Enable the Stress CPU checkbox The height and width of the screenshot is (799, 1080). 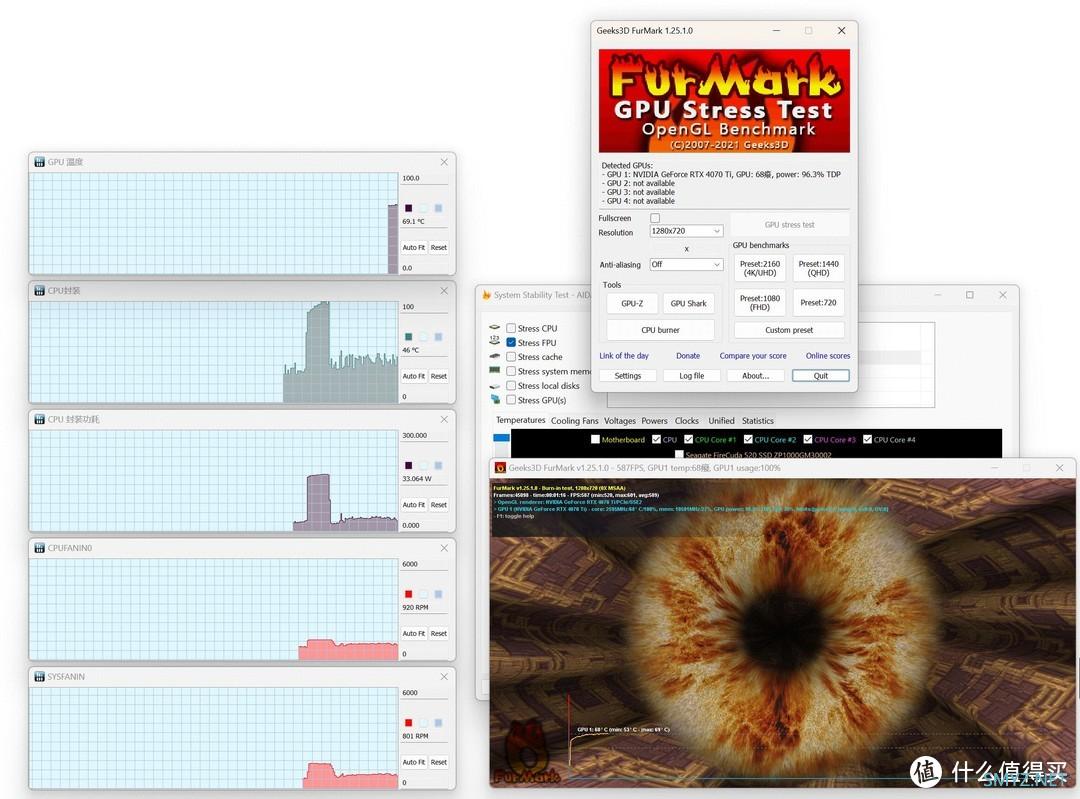pos(511,329)
